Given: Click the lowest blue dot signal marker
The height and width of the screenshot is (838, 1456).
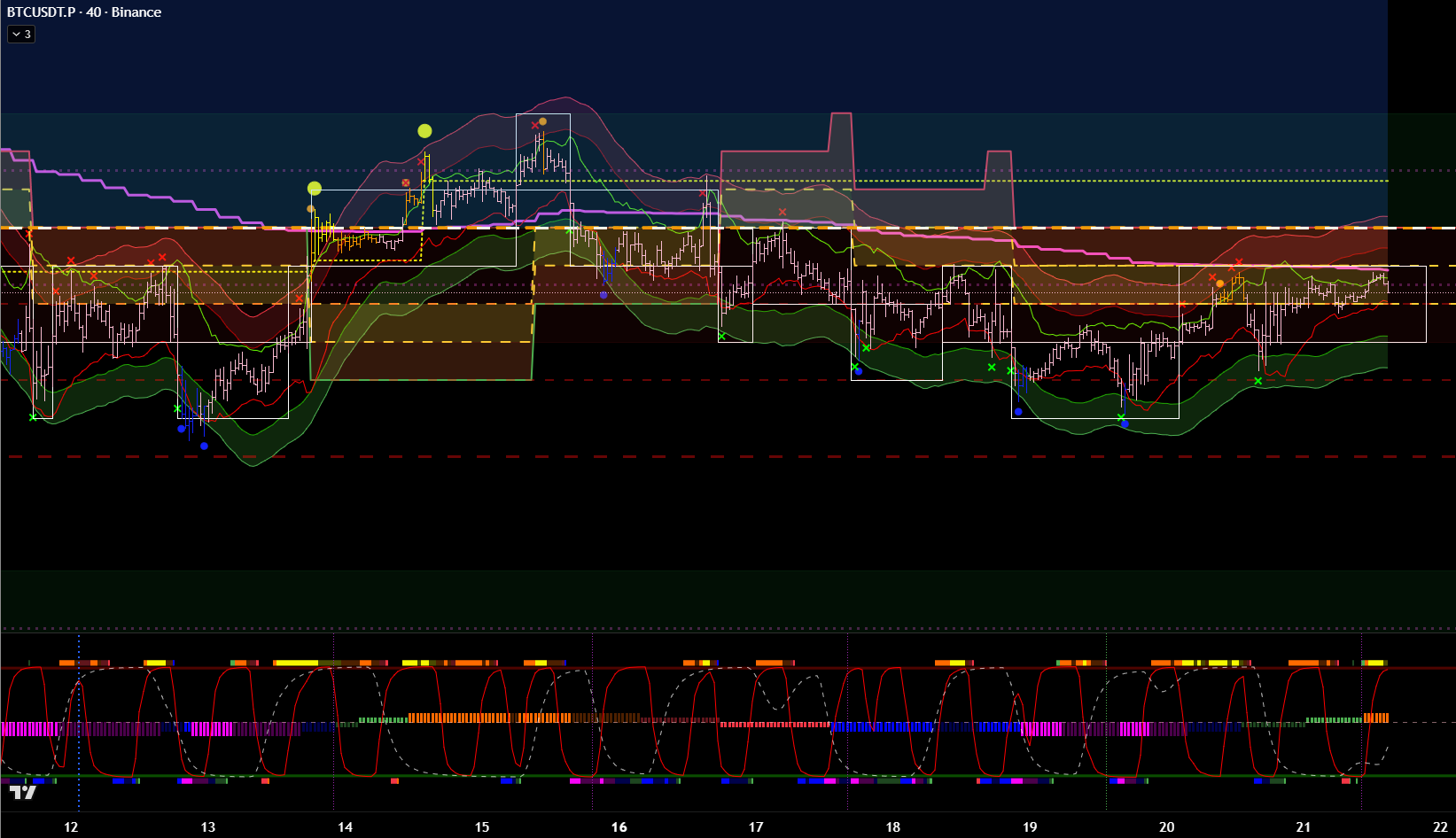Looking at the screenshot, I should (204, 446).
